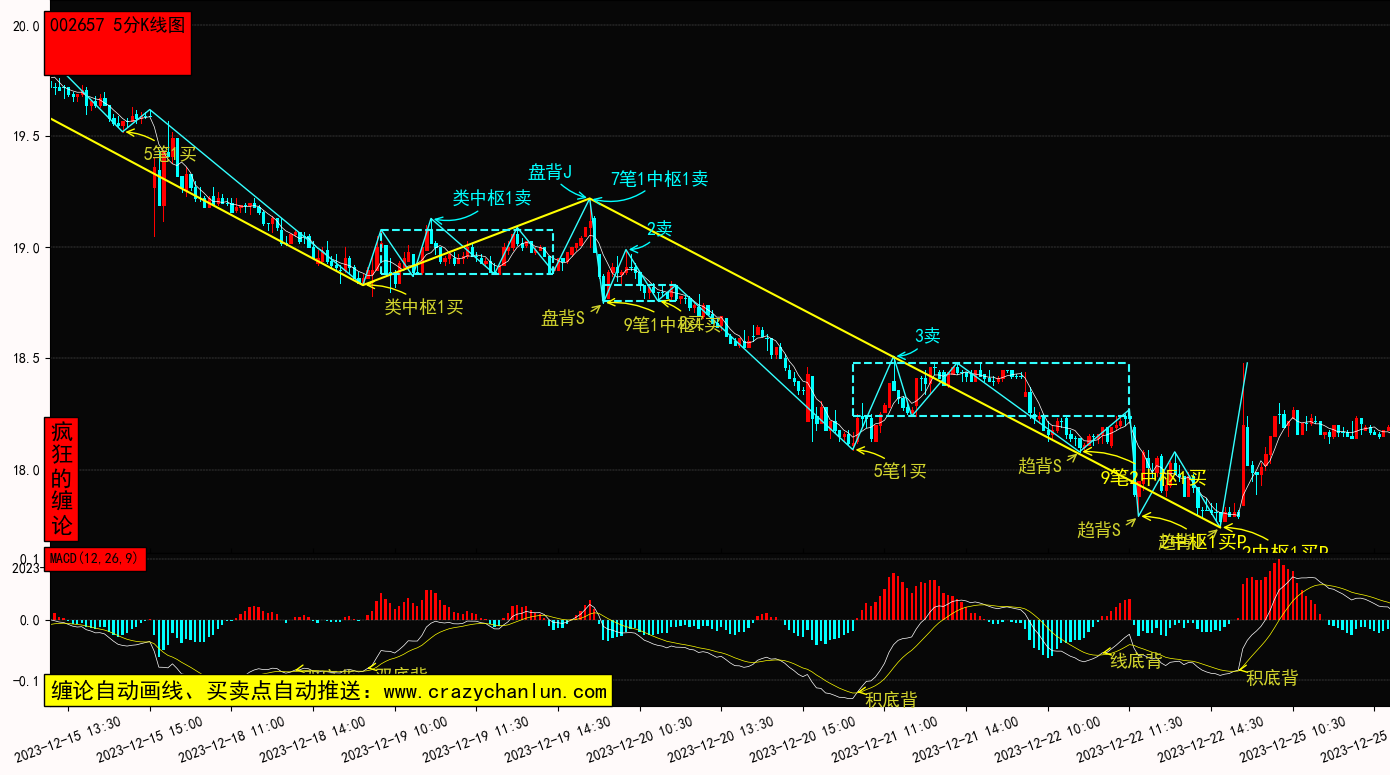Click the 19.5 price axis label
The width and height of the screenshot is (1390, 775).
pyautogui.click(x=24, y=136)
